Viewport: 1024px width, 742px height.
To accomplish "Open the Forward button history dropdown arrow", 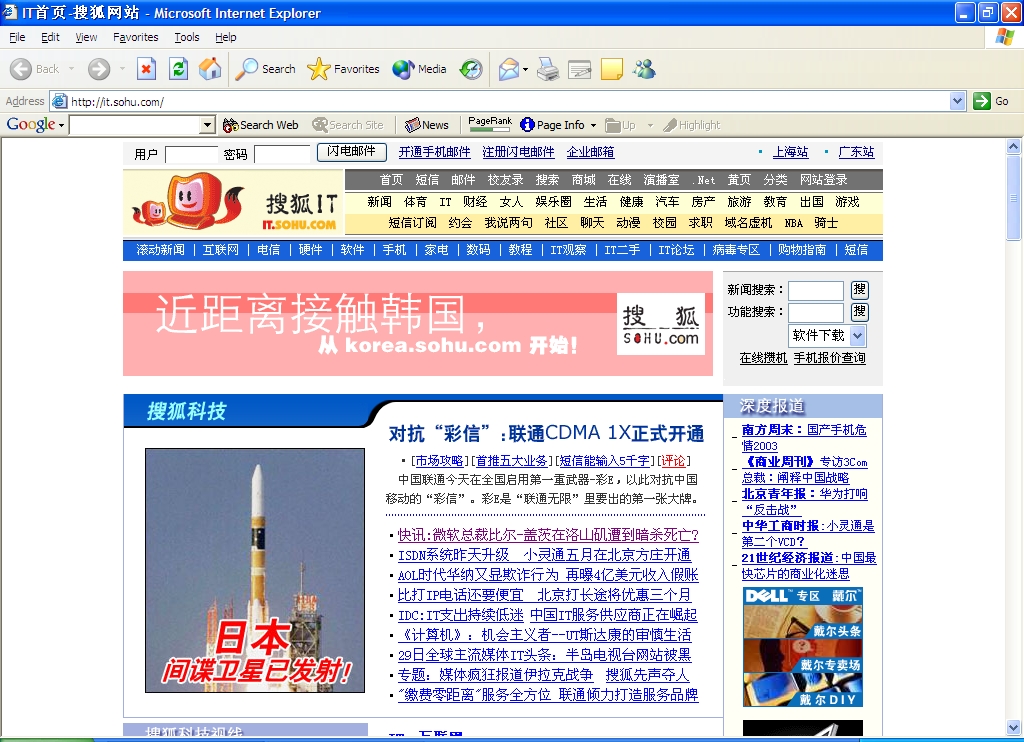I will pyautogui.click(x=122, y=69).
